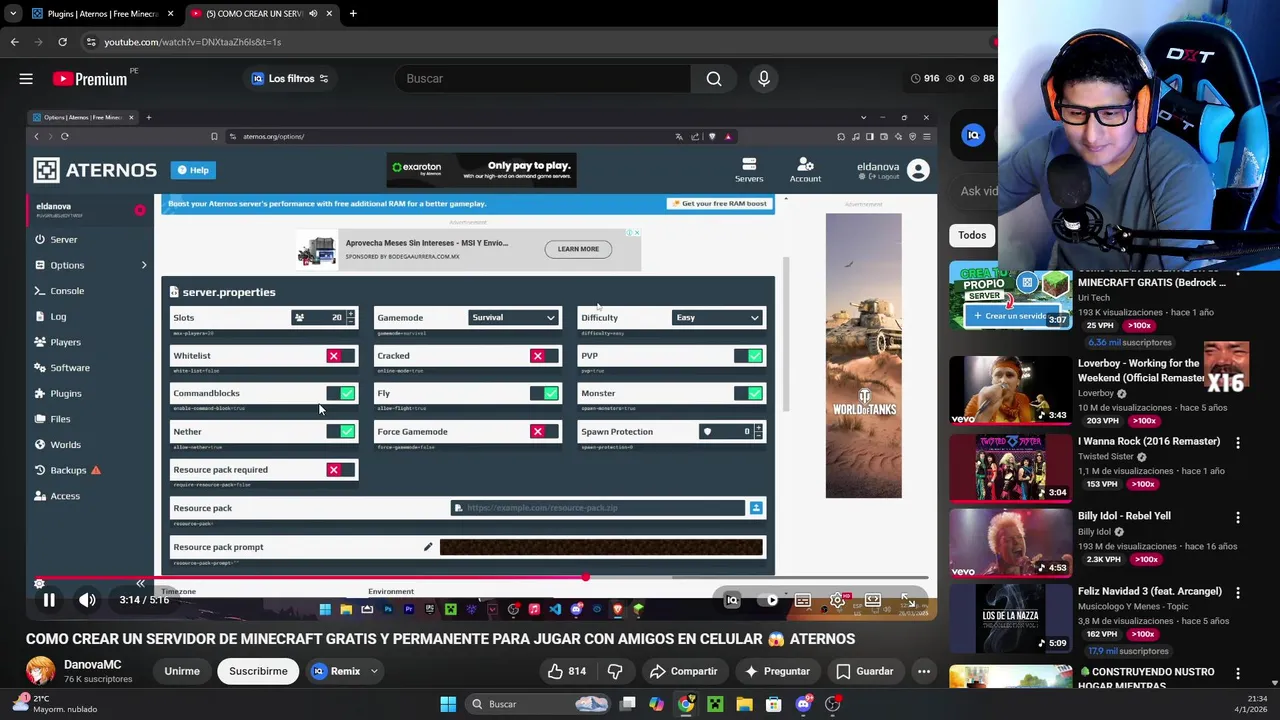The height and width of the screenshot is (720, 1280).
Task: Like the video with thumbs up
Action: coord(566,671)
